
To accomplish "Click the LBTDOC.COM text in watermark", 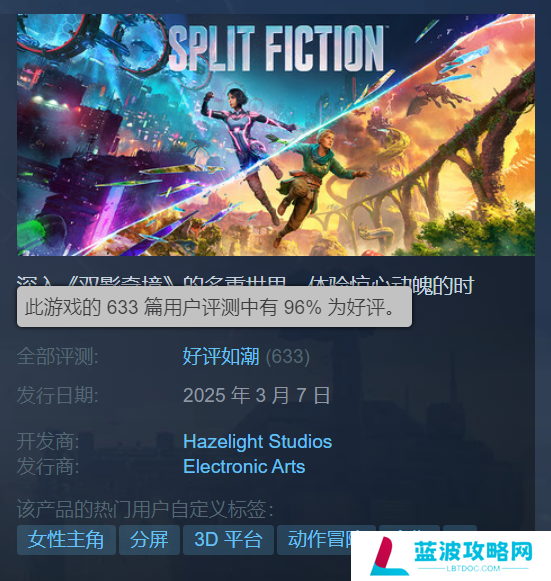I will point(473,568).
